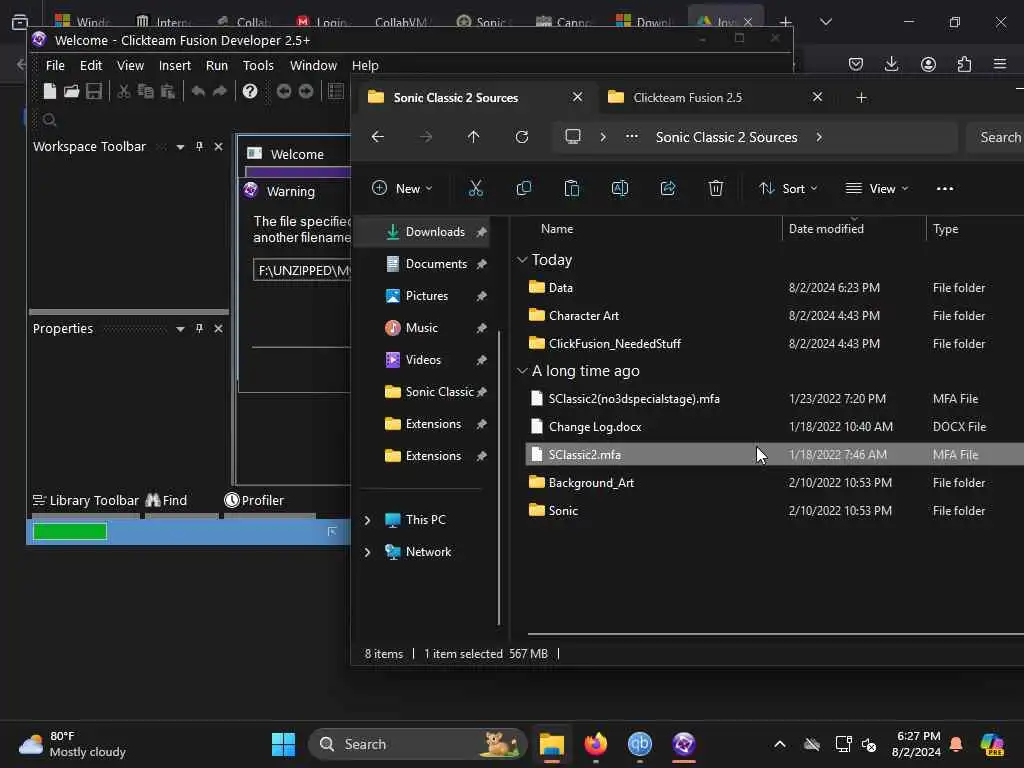Click the Copy icon in File Explorer toolbar
Image resolution: width=1024 pixels, height=768 pixels.
(x=523, y=189)
